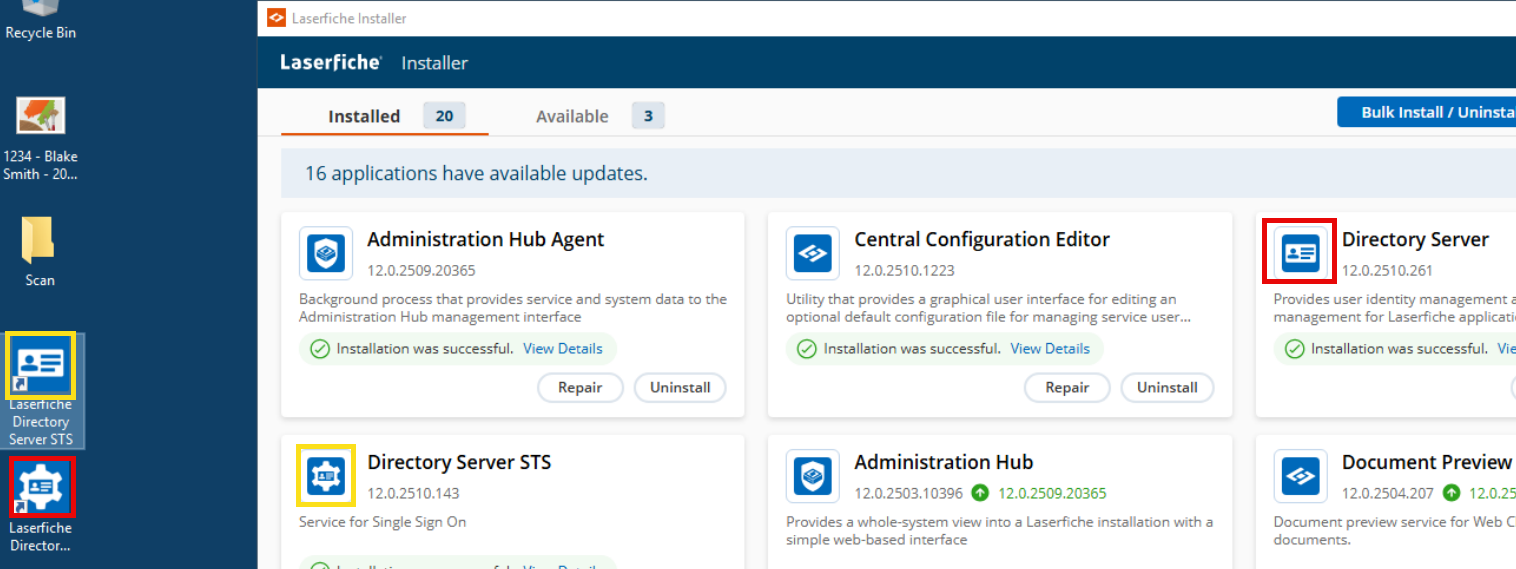1516x569 pixels.
Task: Click the Laserfiche logo in the title bar
Action: coord(276,18)
